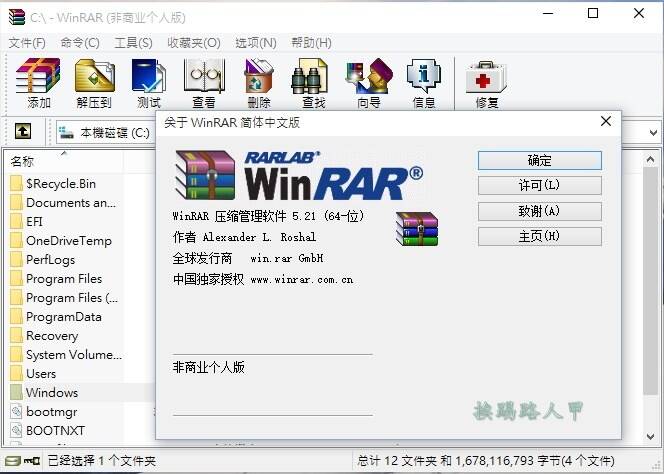Click the key icon in status bar
Viewport: 664px width, 474px height.
(x=32, y=460)
